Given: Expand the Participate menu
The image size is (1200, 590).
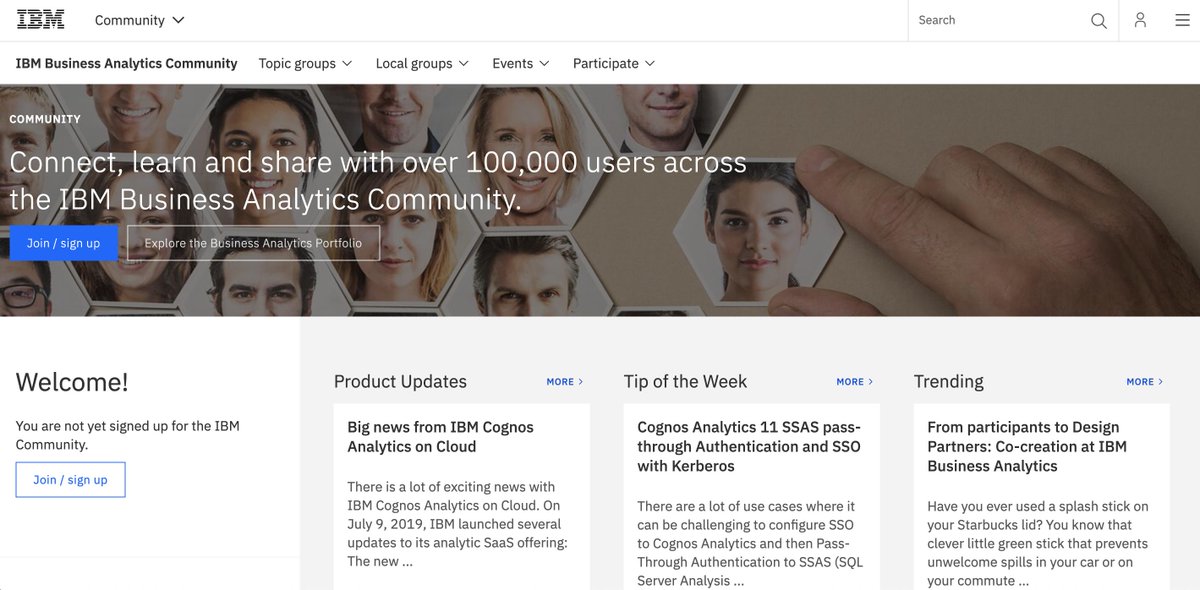Looking at the screenshot, I should click(x=614, y=63).
